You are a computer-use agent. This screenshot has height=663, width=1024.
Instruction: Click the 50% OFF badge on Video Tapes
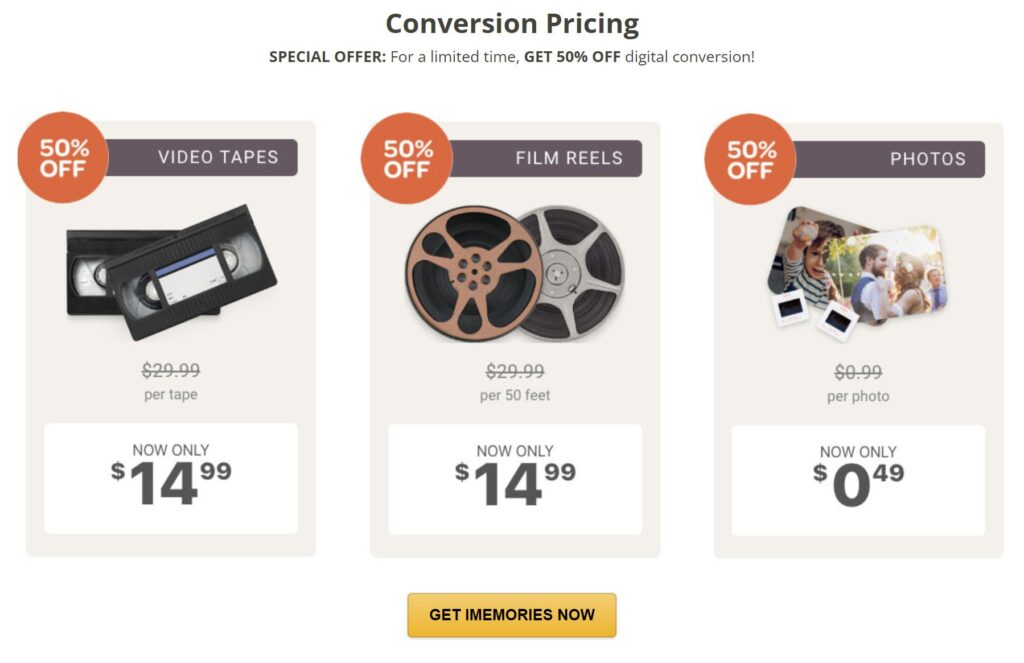[64, 158]
